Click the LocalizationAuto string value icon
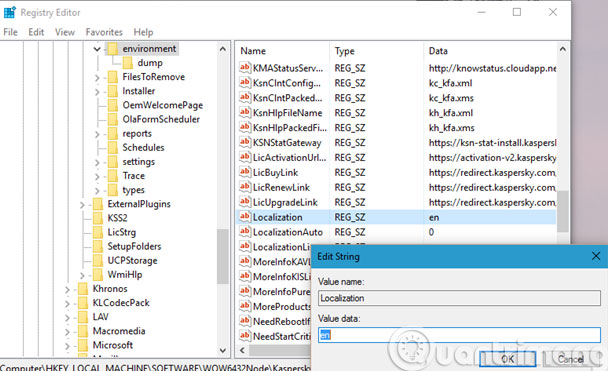Image resolution: width=608 pixels, height=371 pixels. pos(245,232)
